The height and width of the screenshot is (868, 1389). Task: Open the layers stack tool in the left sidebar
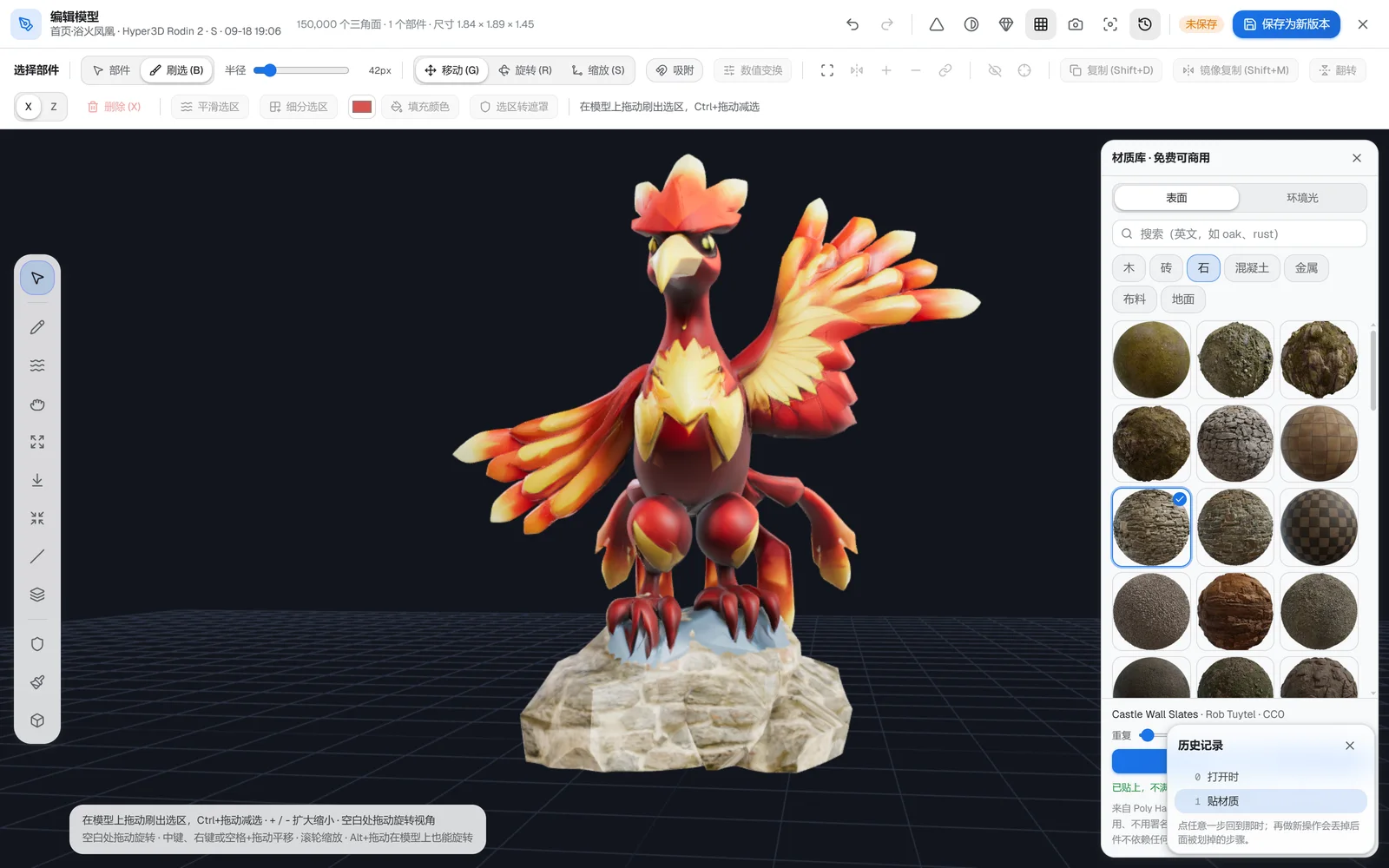pos(37,595)
